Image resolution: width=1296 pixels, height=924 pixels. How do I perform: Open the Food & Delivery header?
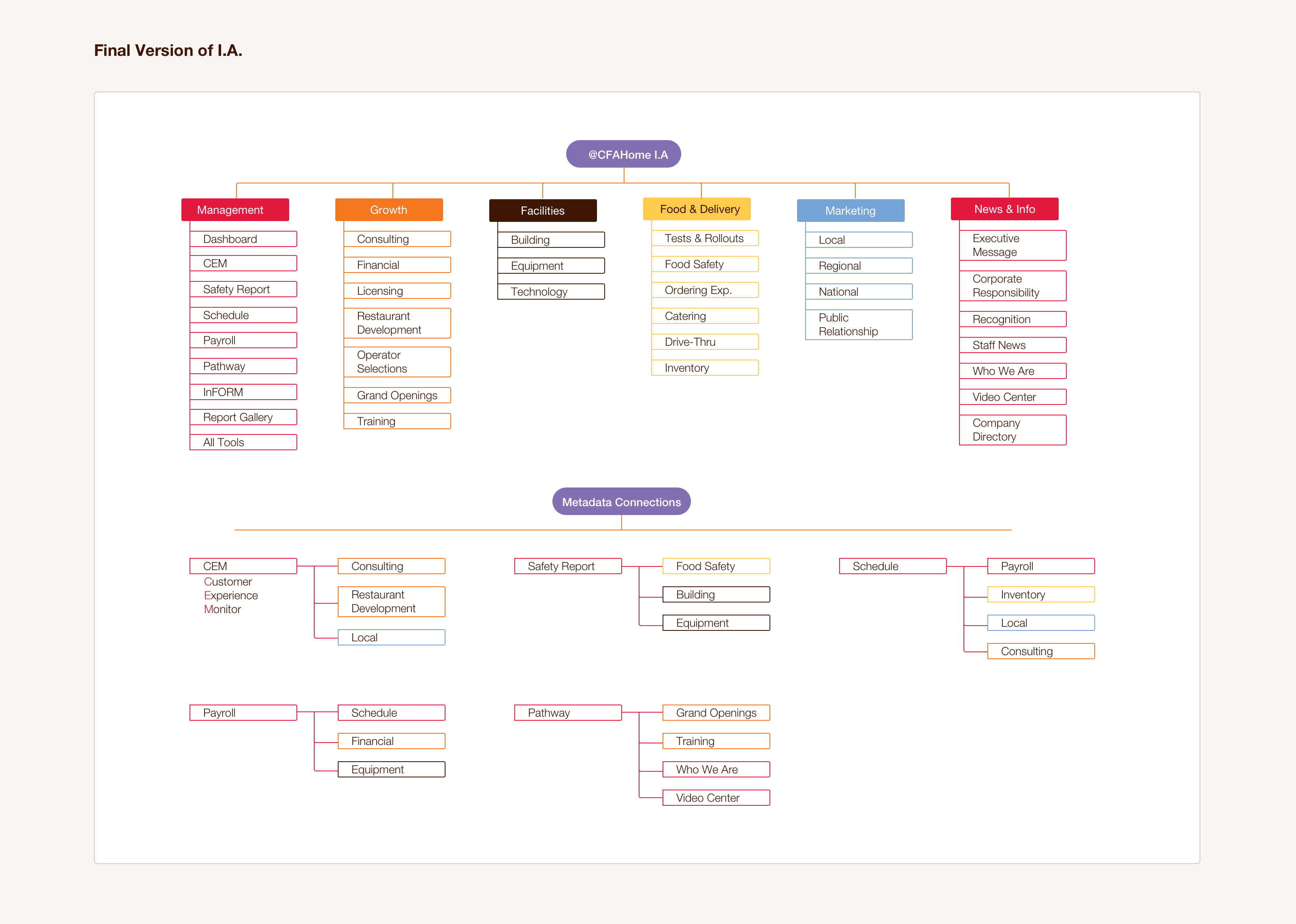click(x=696, y=209)
